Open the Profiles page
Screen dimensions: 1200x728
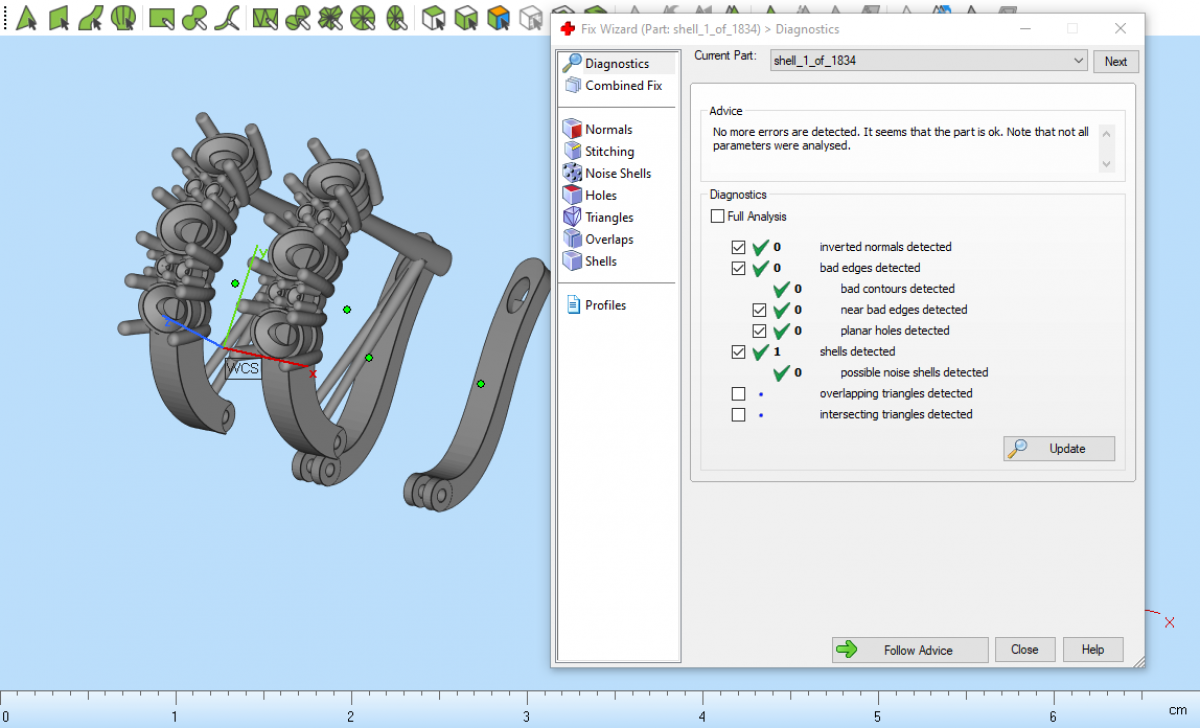605,305
